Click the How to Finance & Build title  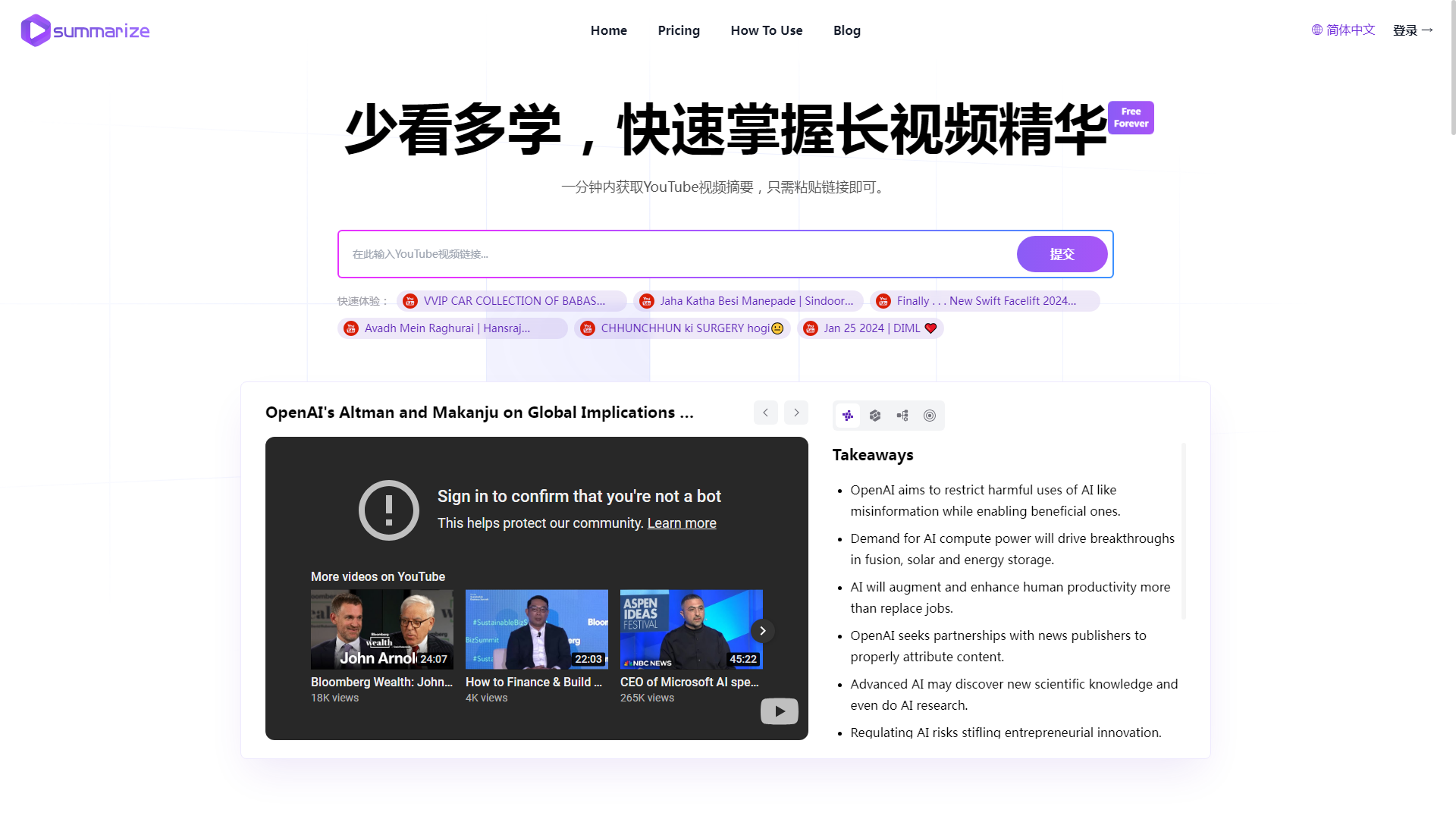click(x=534, y=682)
